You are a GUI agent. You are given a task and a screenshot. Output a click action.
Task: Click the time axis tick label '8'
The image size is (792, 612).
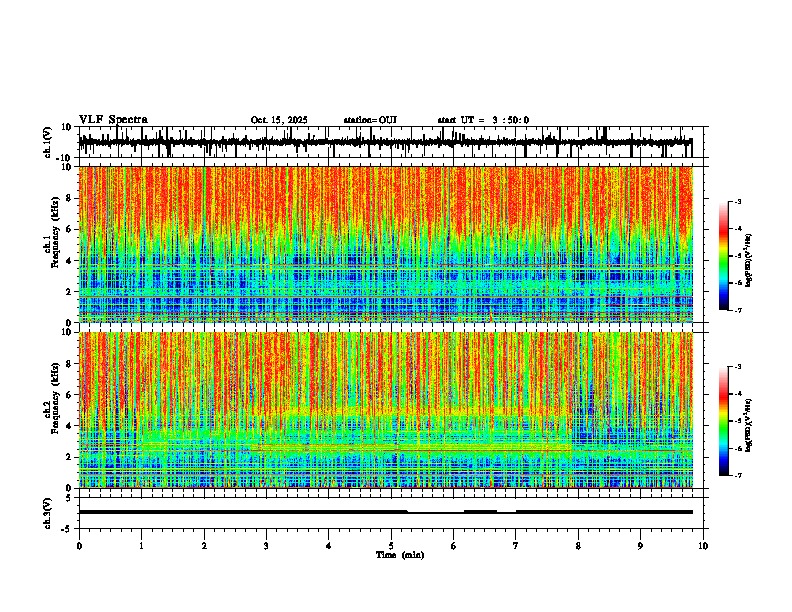[578, 546]
